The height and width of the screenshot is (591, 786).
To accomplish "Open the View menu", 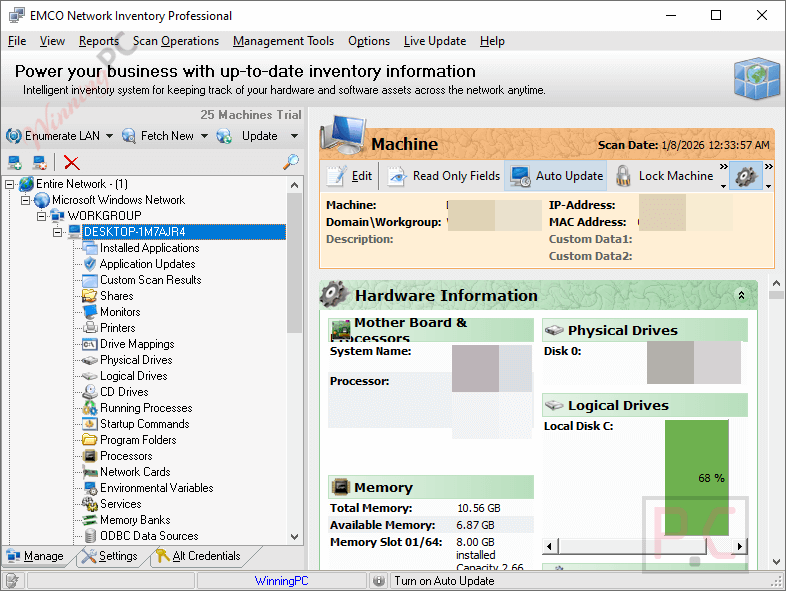I will tap(52, 41).
